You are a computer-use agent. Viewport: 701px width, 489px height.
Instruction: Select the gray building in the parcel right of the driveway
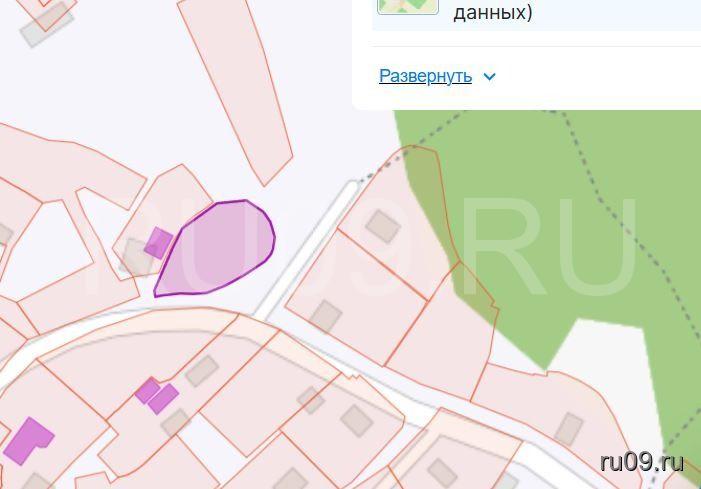[326, 316]
